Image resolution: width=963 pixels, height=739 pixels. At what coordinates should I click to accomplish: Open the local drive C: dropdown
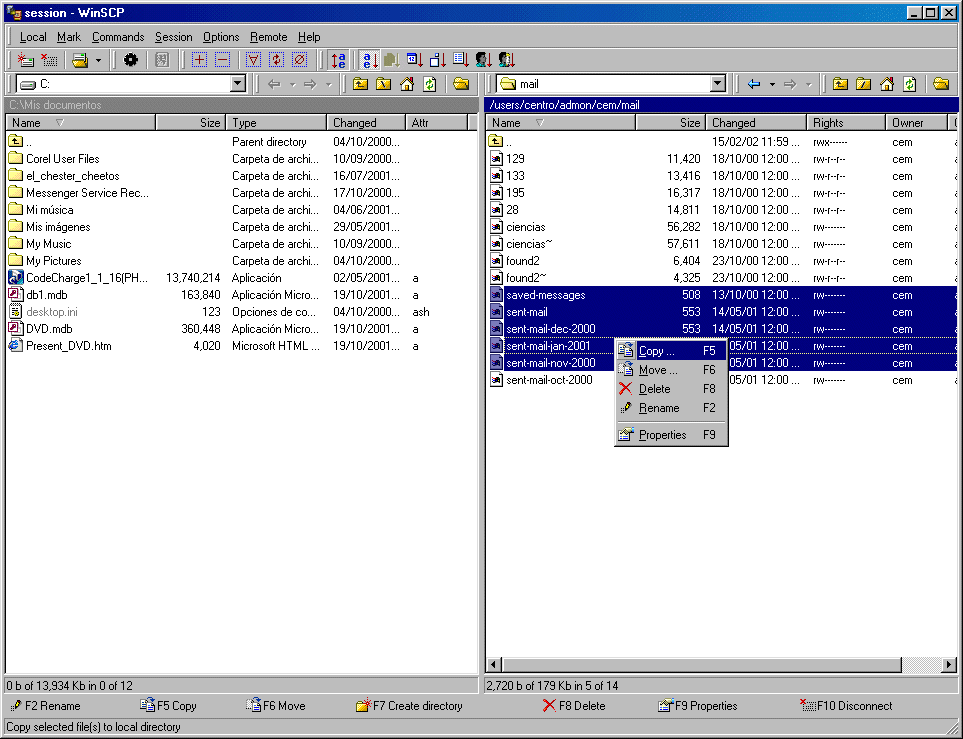[x=238, y=84]
